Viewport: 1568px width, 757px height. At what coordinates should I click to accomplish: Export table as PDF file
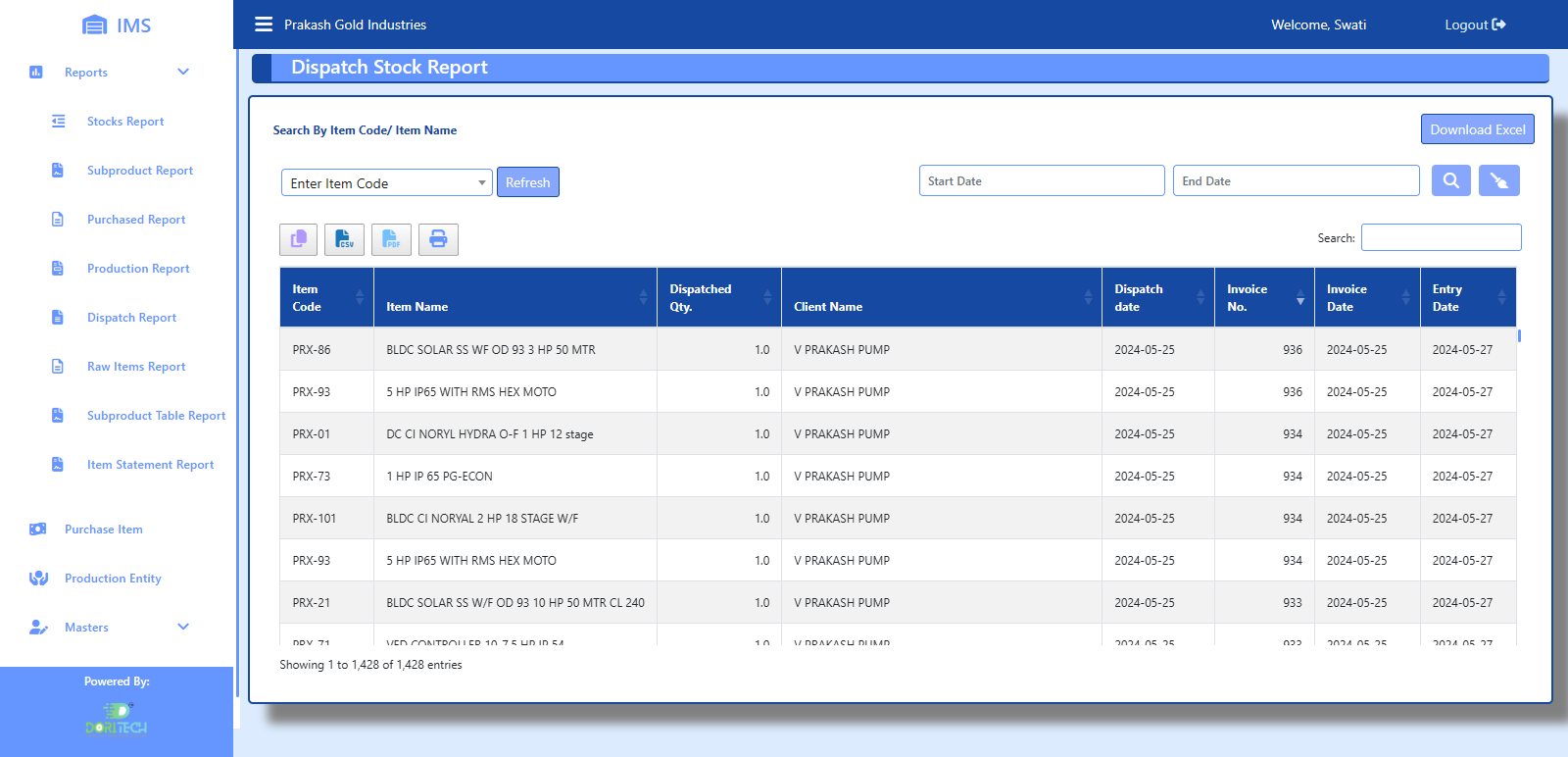pos(391,239)
